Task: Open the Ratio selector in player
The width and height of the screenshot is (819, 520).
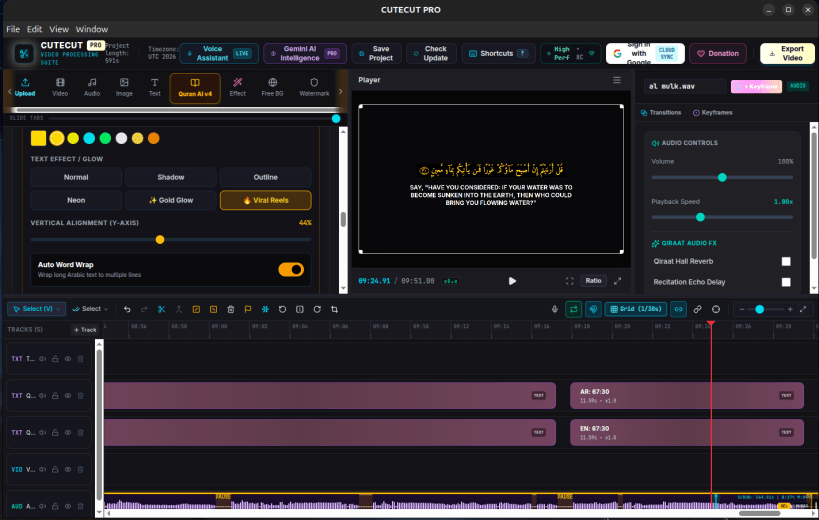Action: [593, 281]
